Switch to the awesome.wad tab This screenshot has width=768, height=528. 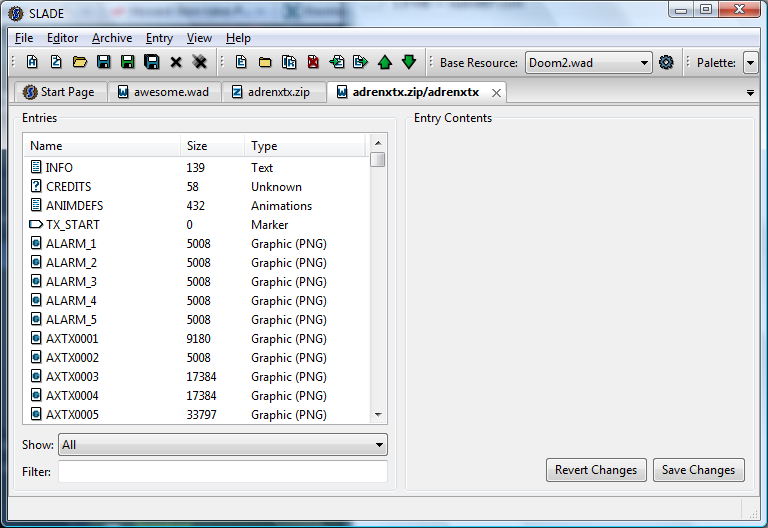tap(164, 92)
